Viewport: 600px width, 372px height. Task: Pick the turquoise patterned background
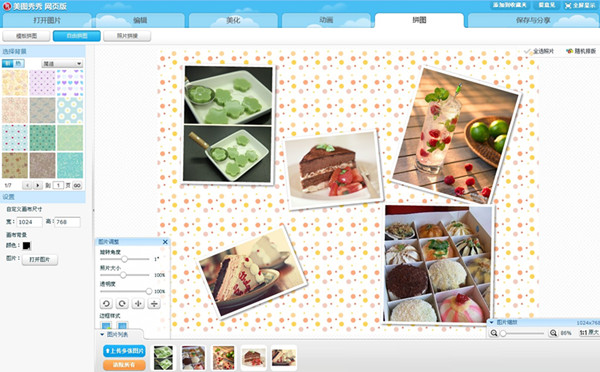(70, 165)
